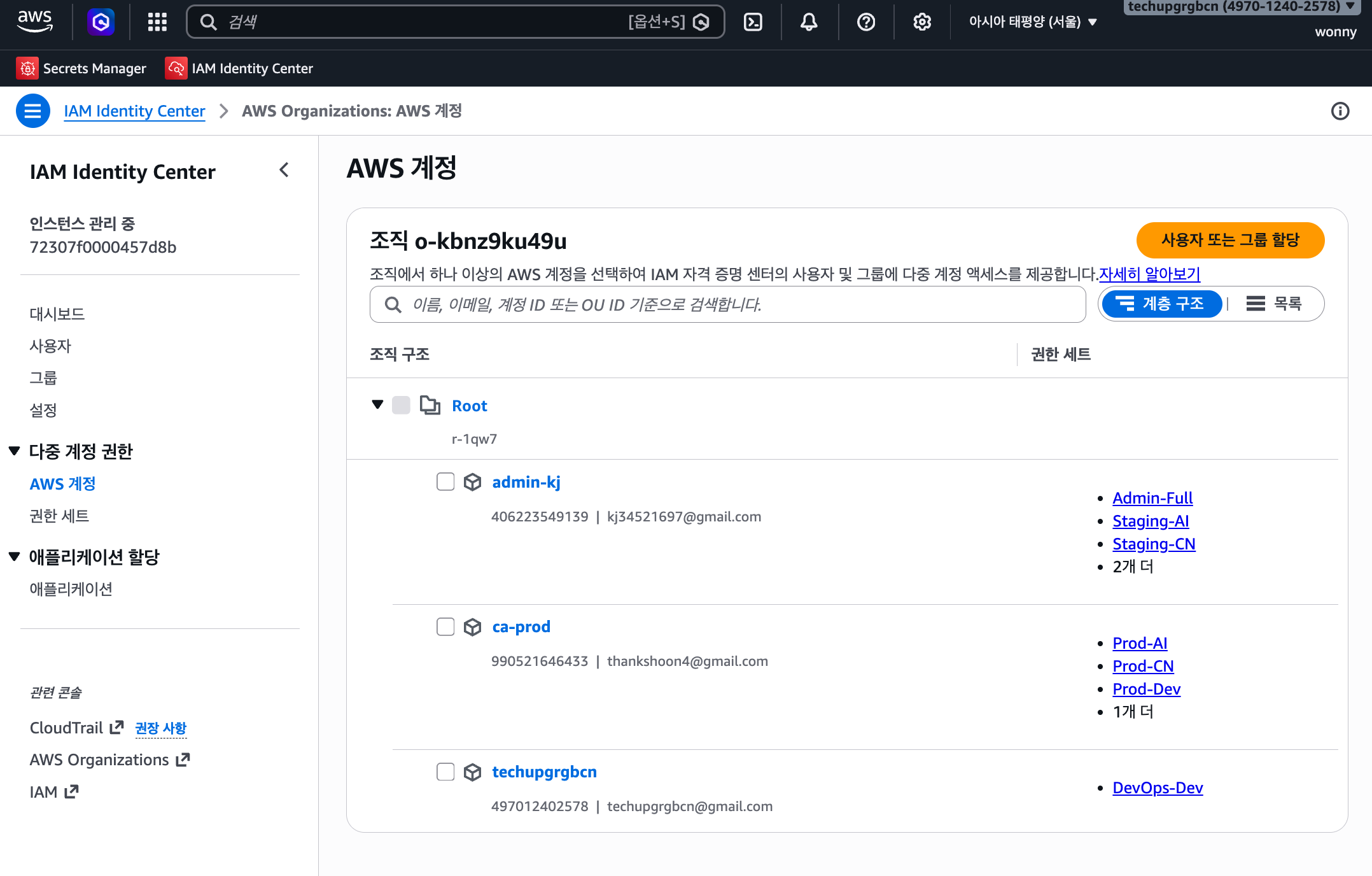Collapse the IAM Identity Center side panel
This screenshot has height=876, width=1372.
284,170
